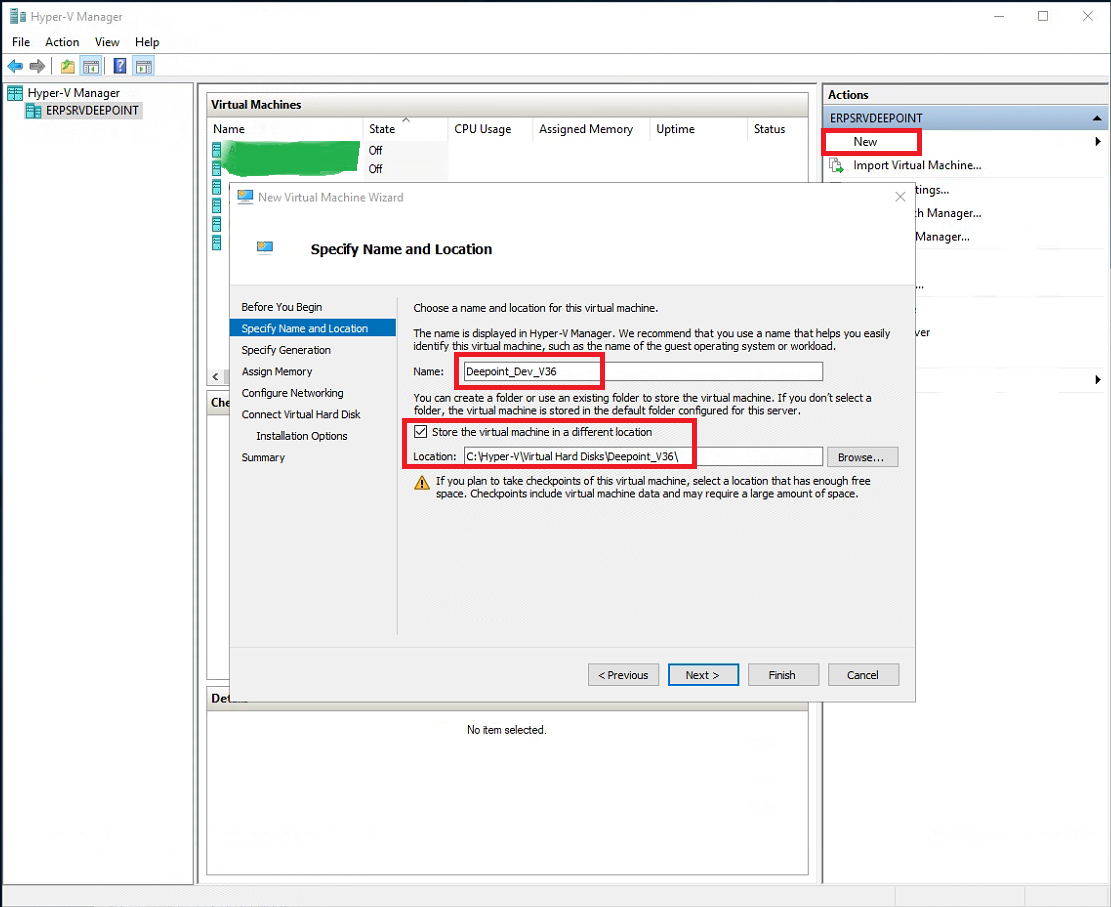The height and width of the screenshot is (907, 1111).
Task: Click the Browse button for location
Action: [x=862, y=457]
